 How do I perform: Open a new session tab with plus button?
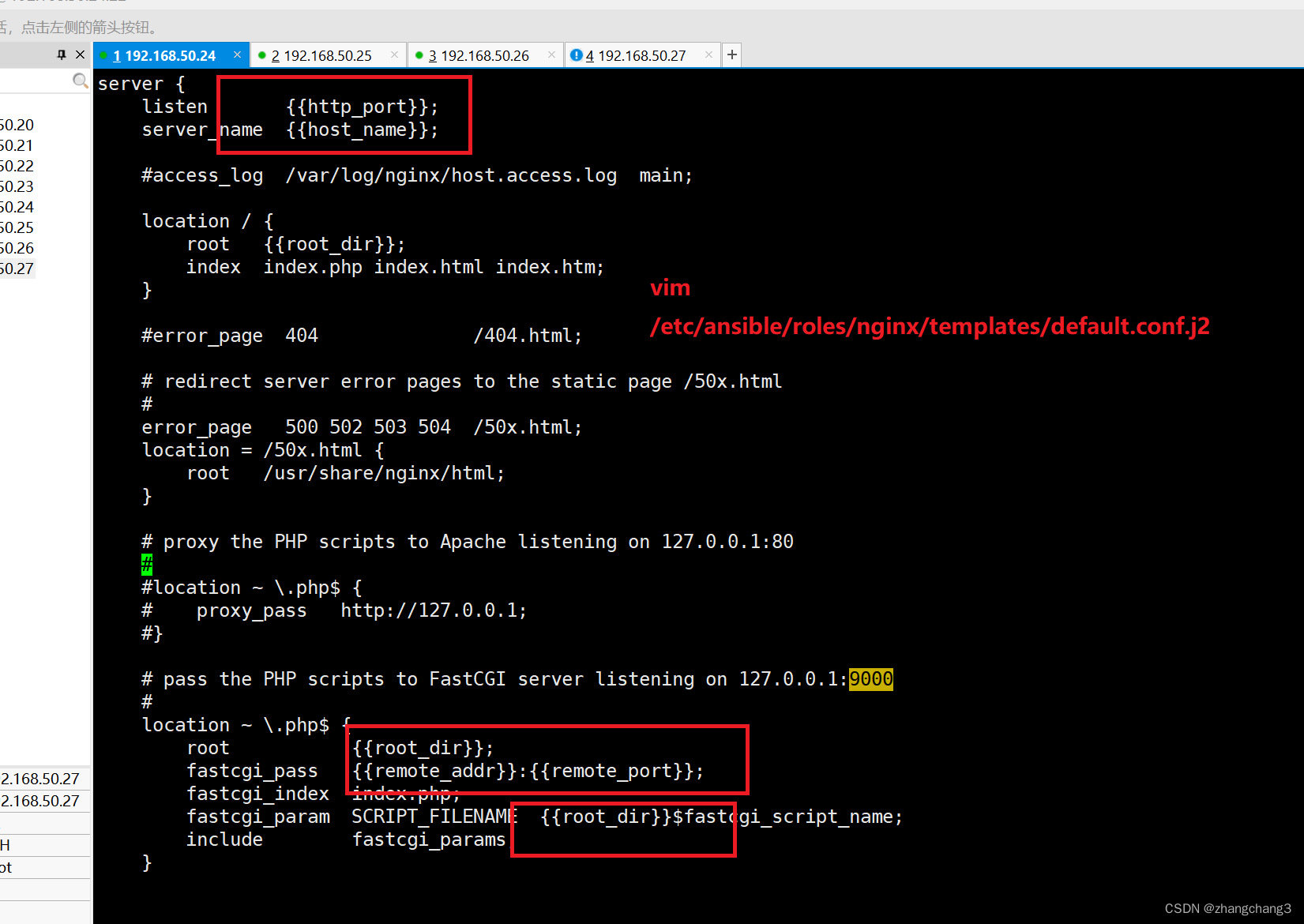point(732,54)
